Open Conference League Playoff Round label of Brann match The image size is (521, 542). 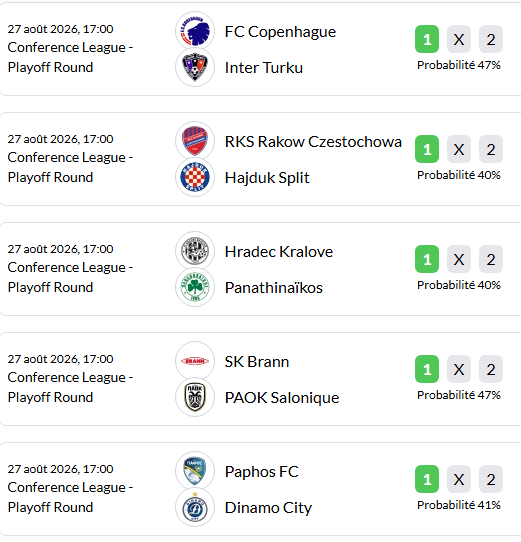70,387
